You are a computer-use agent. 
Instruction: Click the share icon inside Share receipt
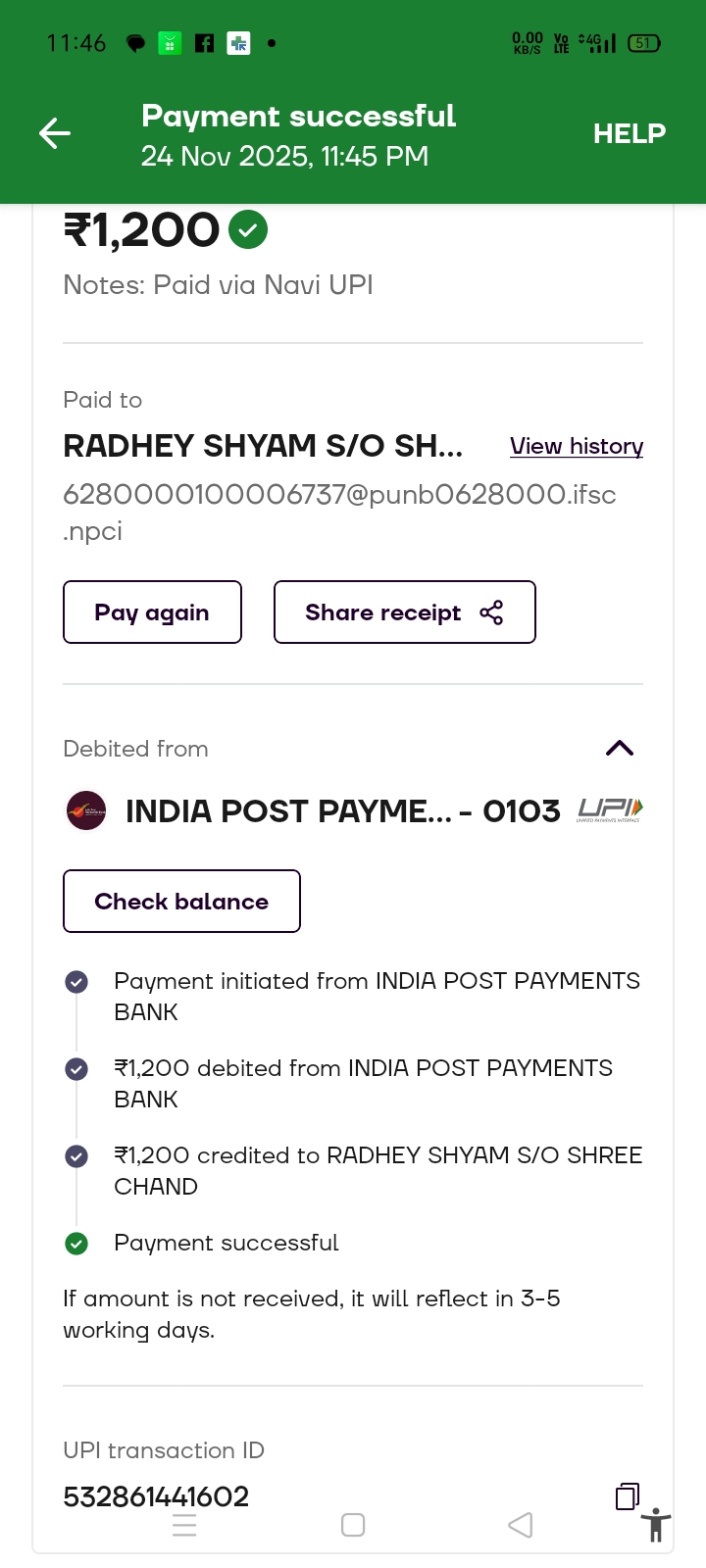pos(491,612)
